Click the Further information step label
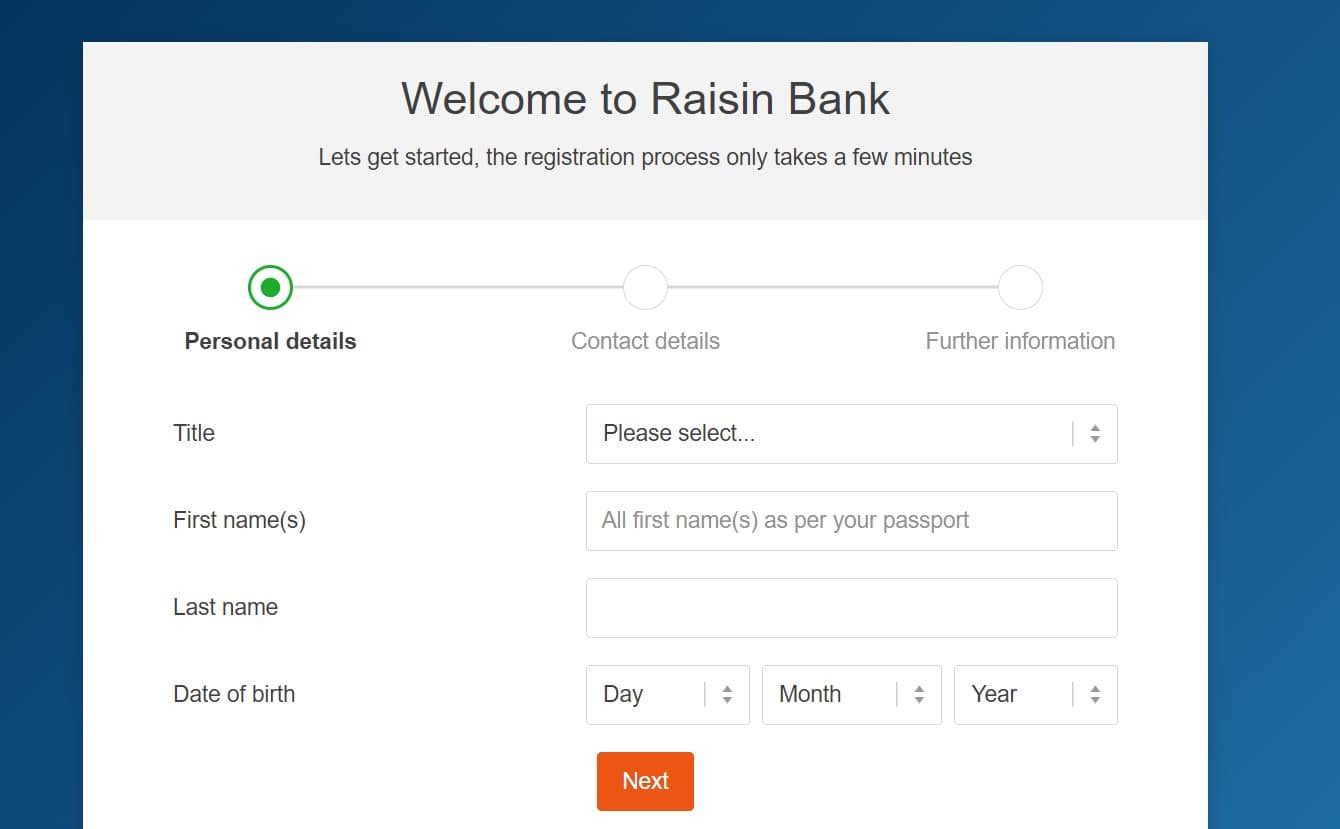 coord(1020,341)
